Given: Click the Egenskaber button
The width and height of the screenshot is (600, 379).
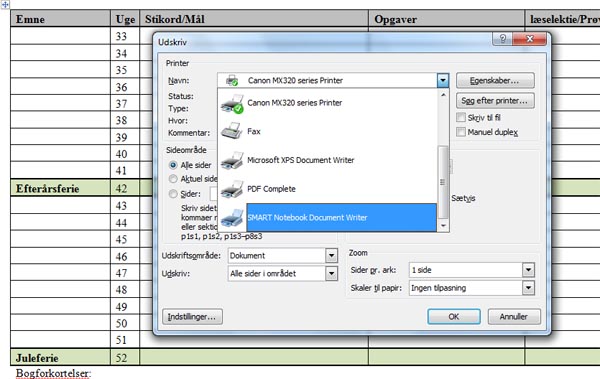Looking at the screenshot, I should point(495,81).
